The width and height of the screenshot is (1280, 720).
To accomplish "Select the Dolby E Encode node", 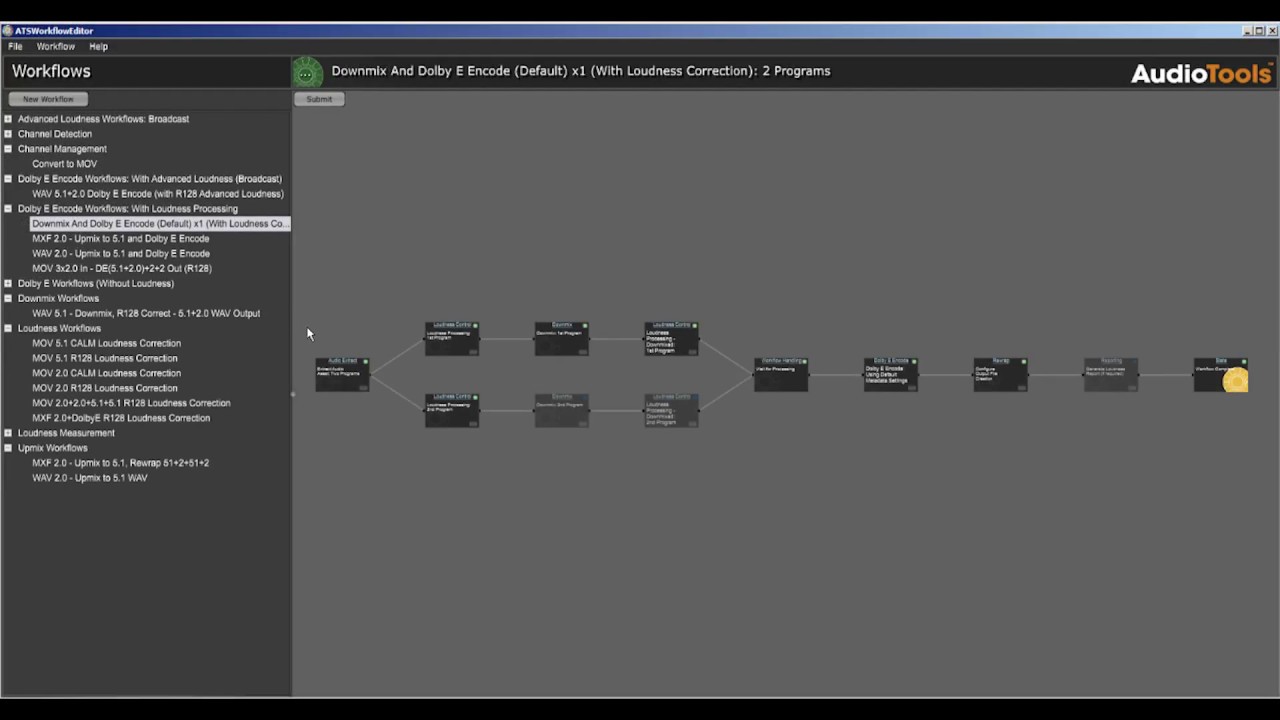I will pos(891,374).
